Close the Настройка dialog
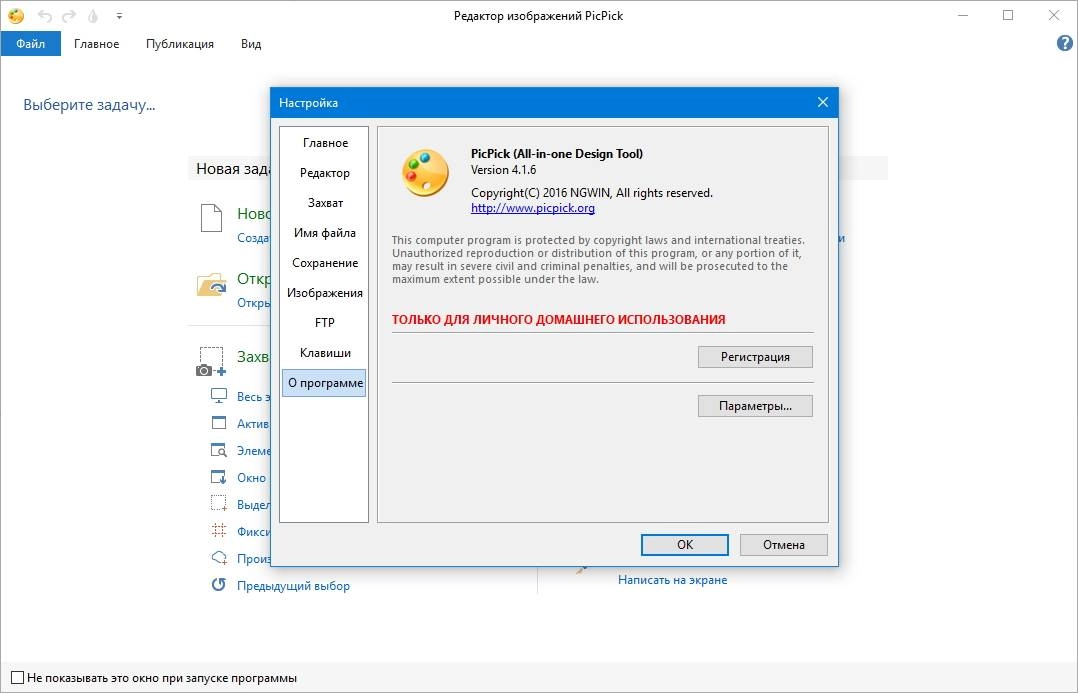The width and height of the screenshot is (1078, 693). click(823, 102)
